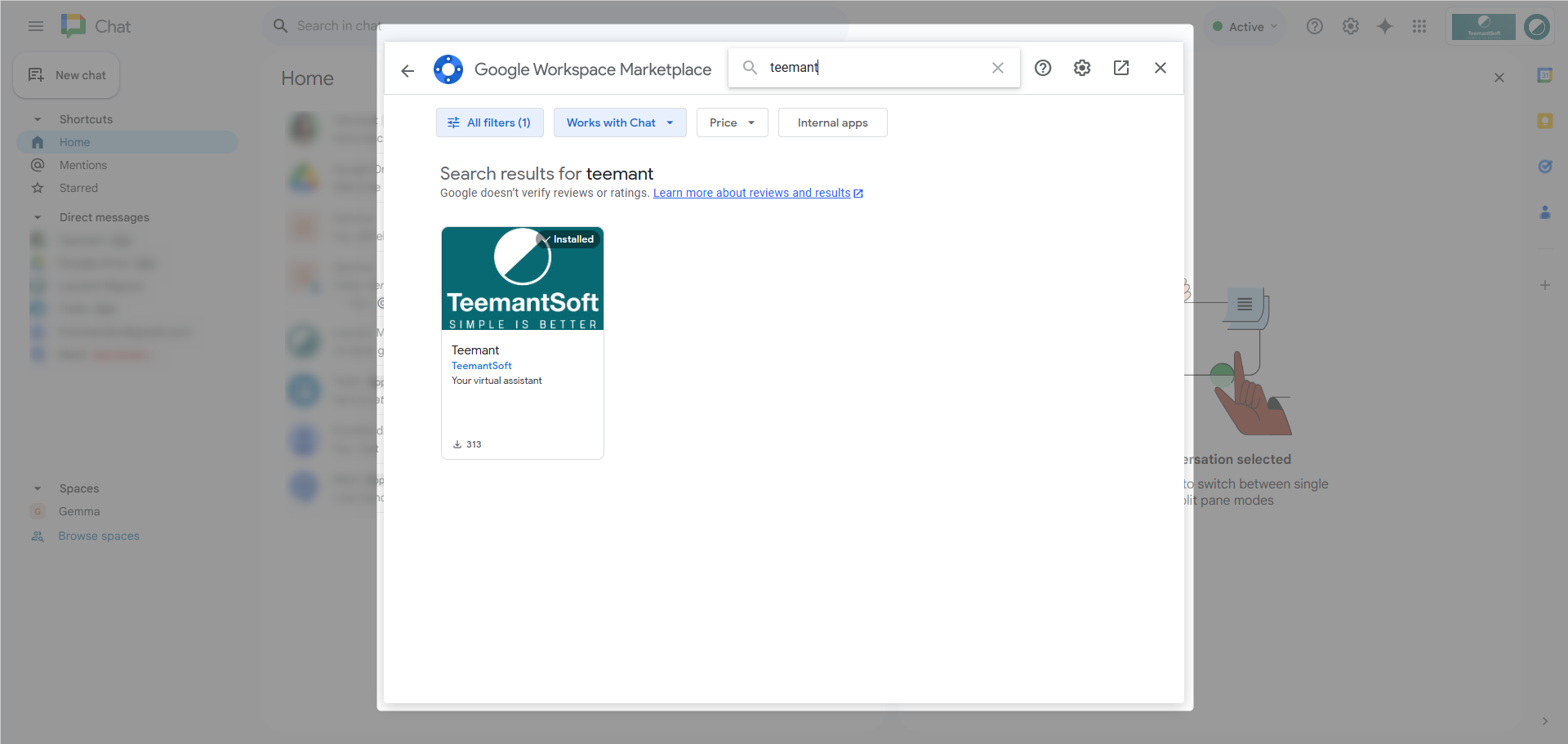Focus the Search in chat field
1568x744 pixels.
(555, 26)
